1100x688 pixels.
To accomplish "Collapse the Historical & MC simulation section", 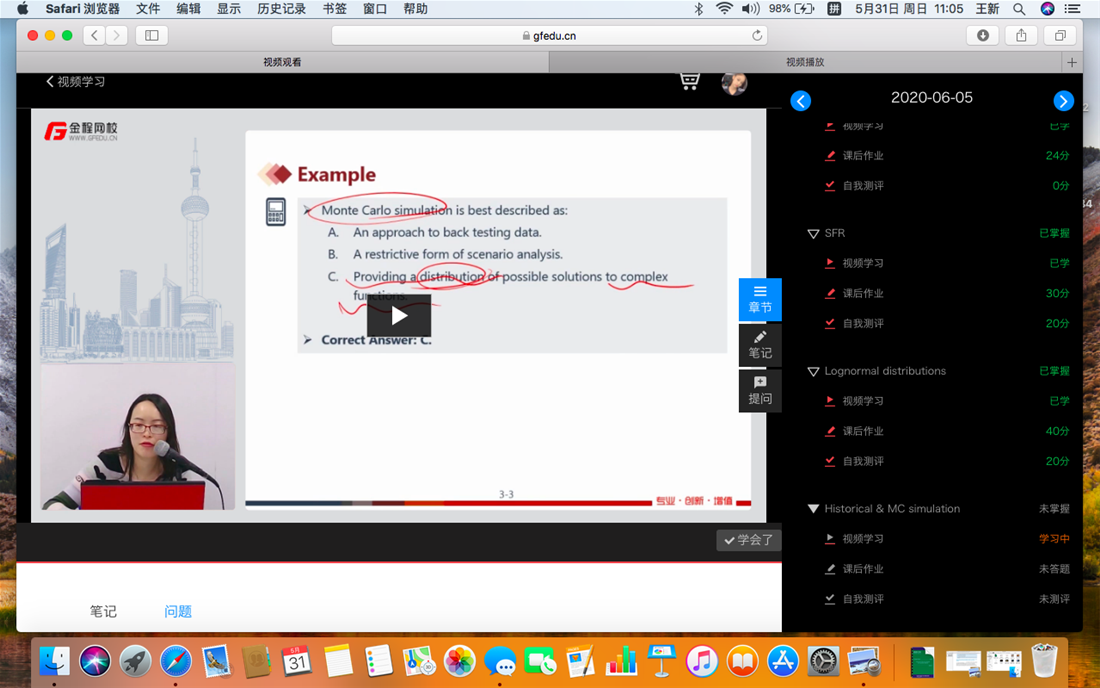I will [813, 509].
